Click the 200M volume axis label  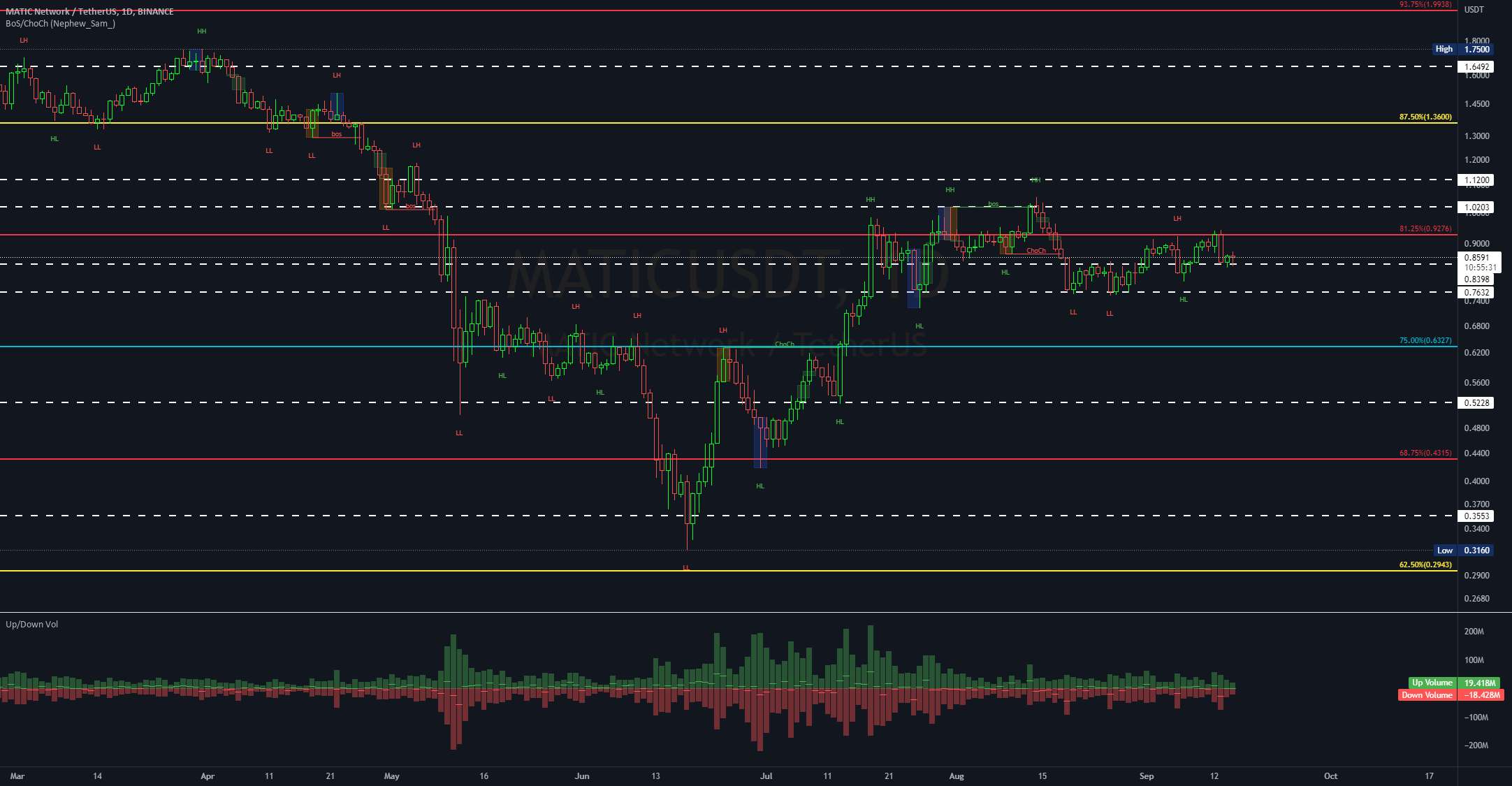1474,632
